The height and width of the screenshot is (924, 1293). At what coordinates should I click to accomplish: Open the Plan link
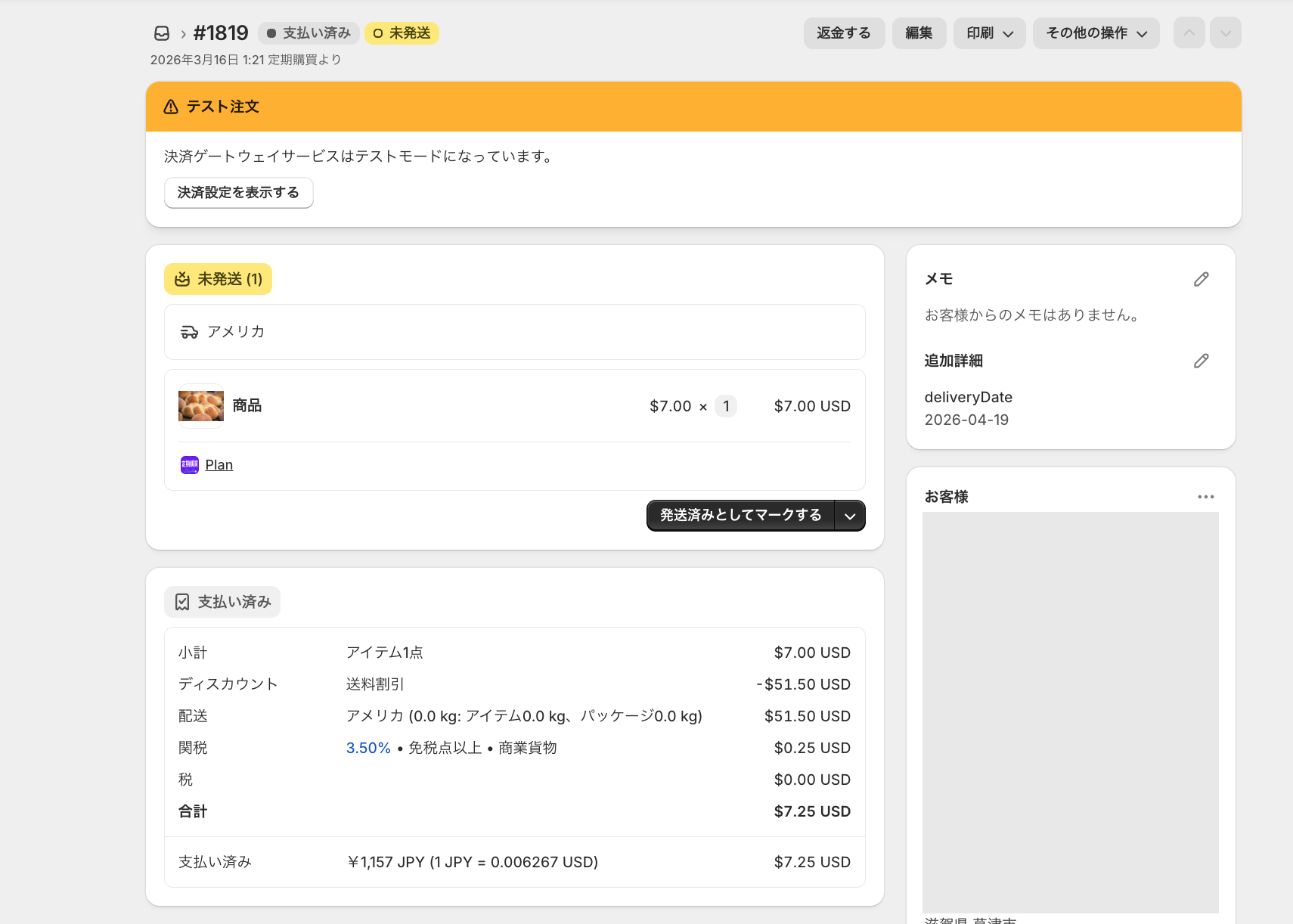[x=219, y=465]
